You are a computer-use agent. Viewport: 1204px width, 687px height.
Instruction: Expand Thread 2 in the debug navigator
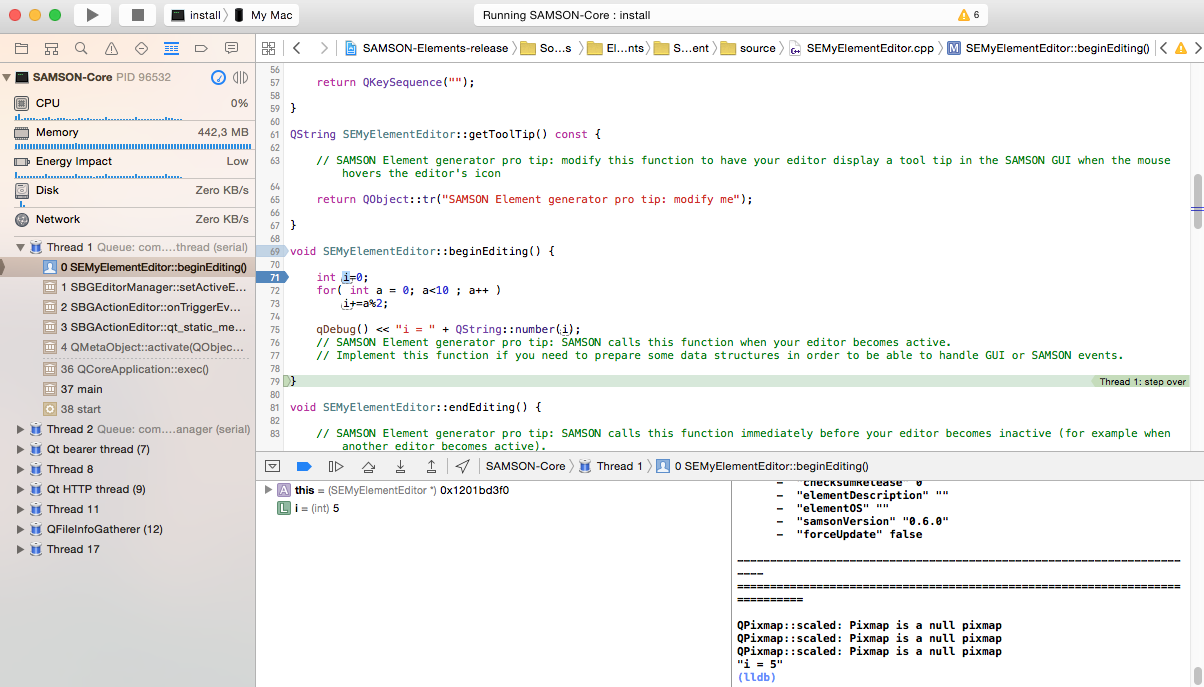19,428
